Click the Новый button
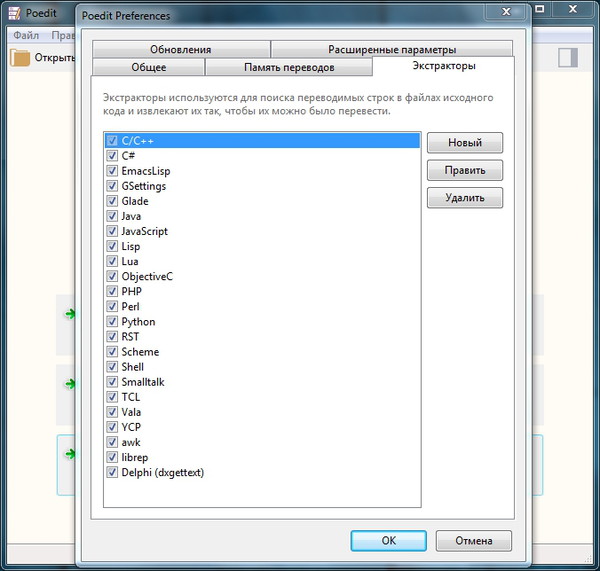The image size is (600, 571). tap(464, 143)
